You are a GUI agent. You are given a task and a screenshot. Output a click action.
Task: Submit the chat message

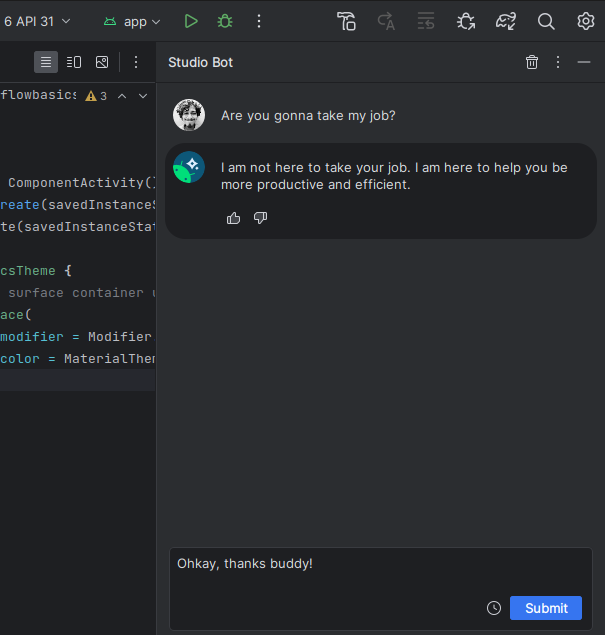pos(546,608)
